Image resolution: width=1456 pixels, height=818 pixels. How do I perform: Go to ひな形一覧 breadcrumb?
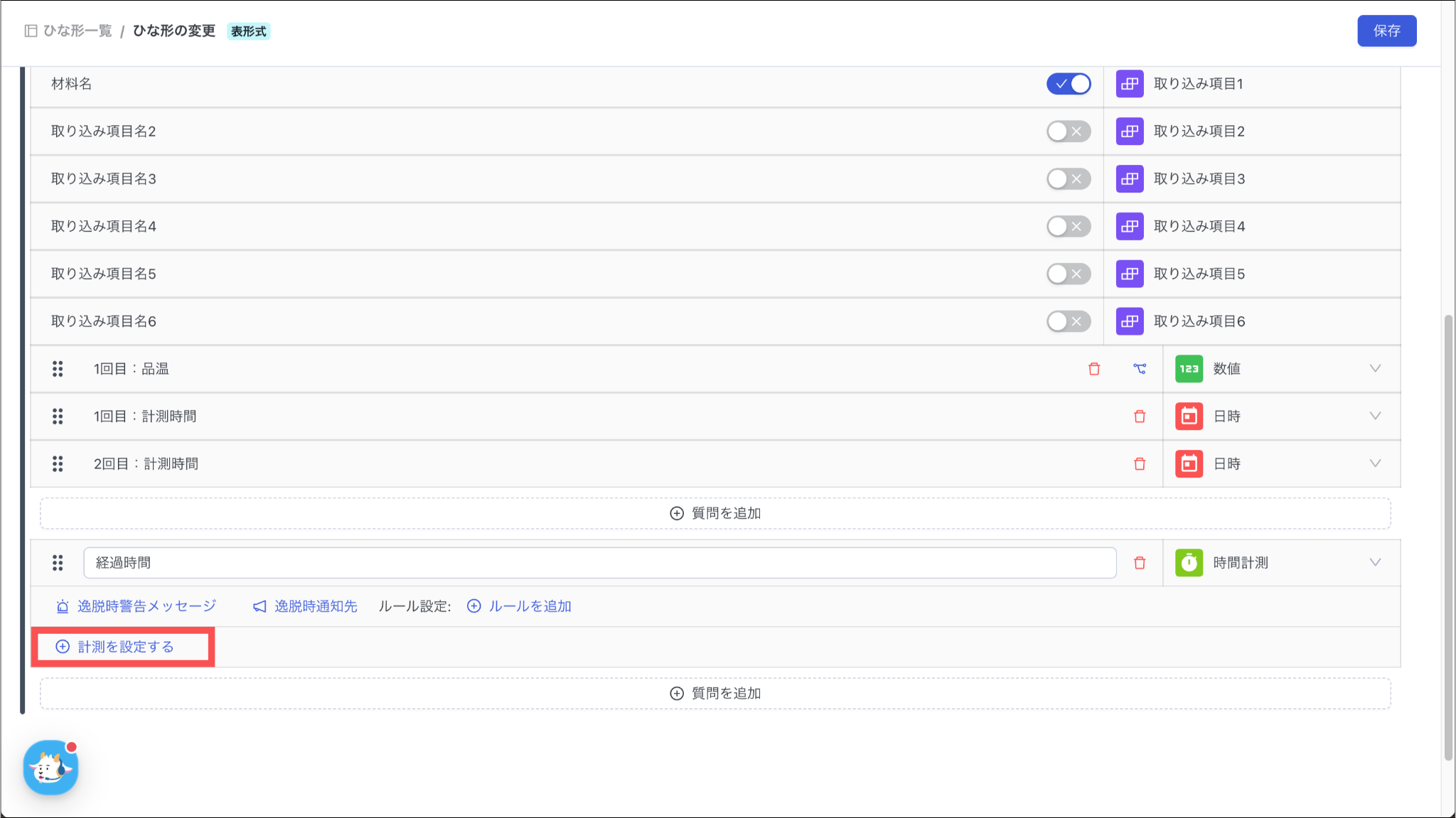tap(77, 31)
